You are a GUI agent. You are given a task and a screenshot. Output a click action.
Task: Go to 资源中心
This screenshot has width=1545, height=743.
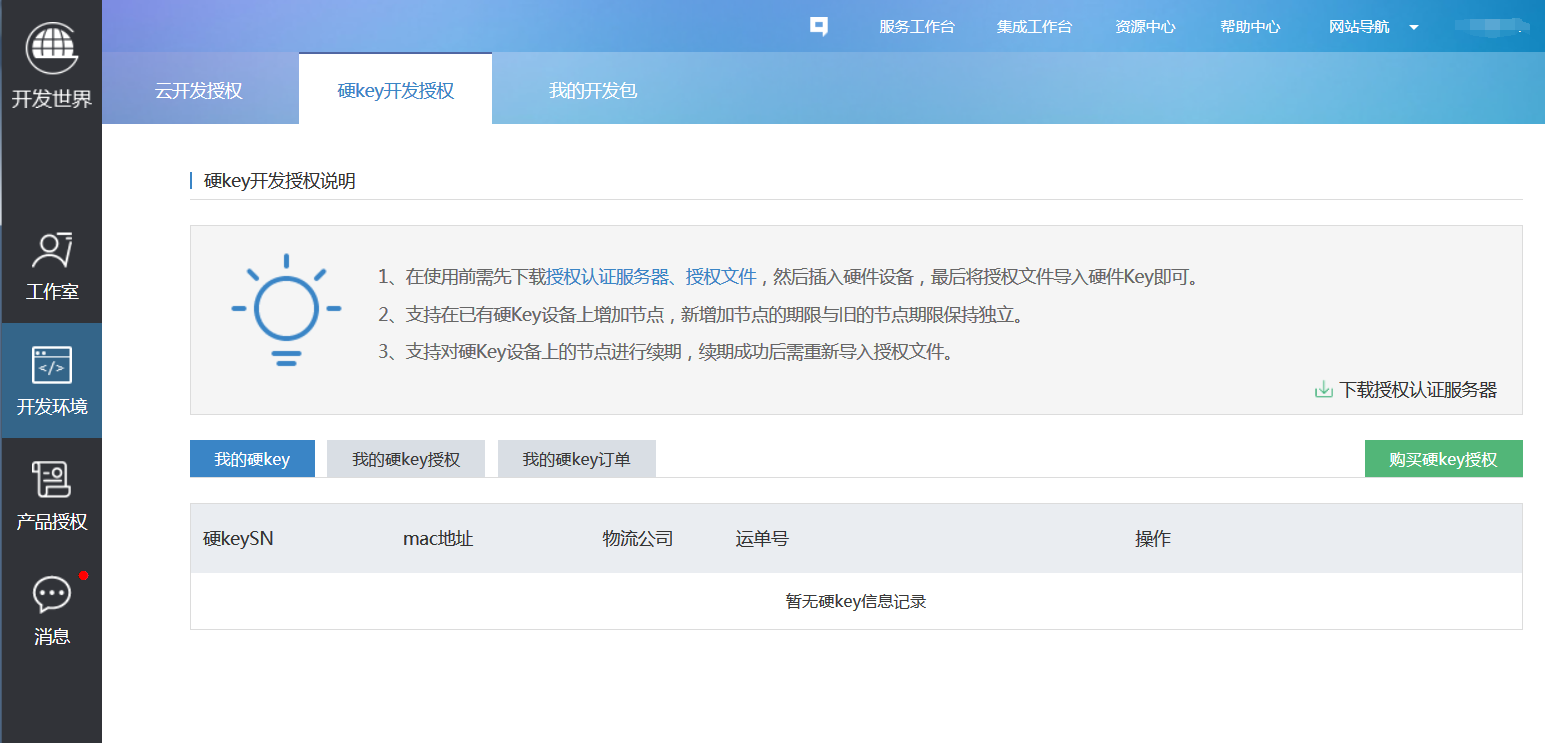(x=1145, y=27)
